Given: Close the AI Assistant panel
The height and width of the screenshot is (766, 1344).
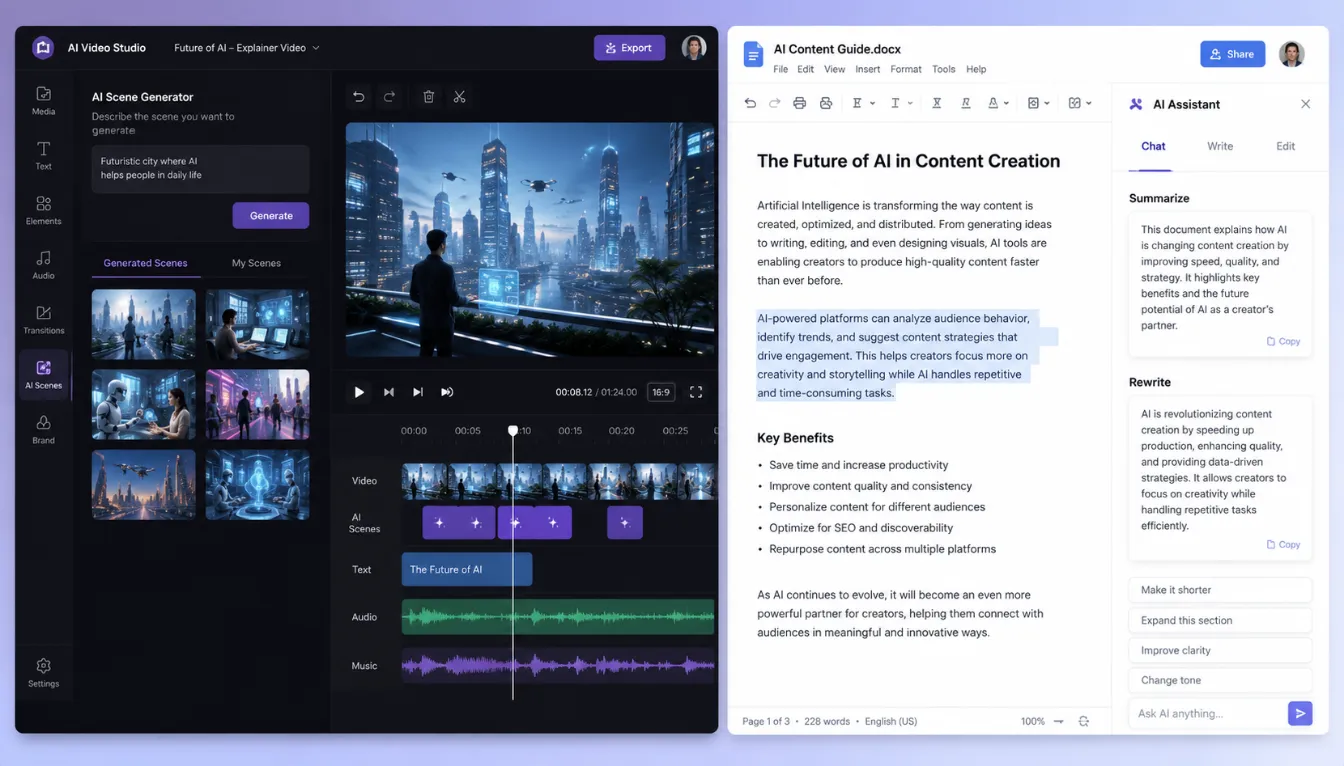Looking at the screenshot, I should coord(1305,104).
